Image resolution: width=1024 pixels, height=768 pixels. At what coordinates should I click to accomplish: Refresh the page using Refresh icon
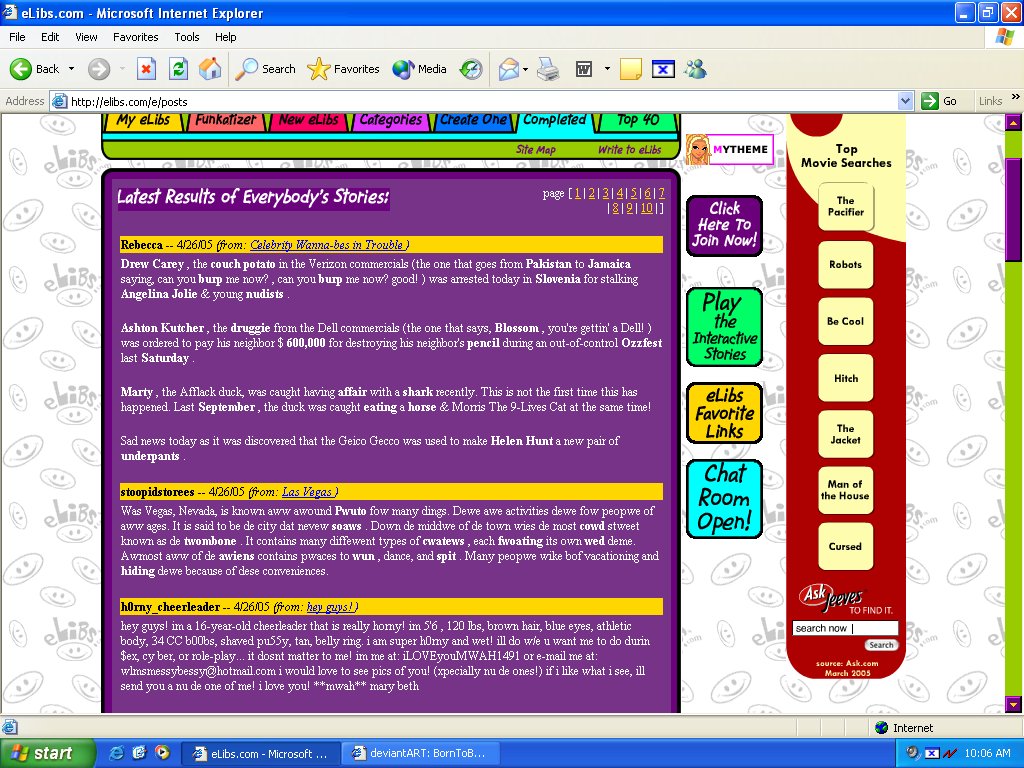[178, 69]
